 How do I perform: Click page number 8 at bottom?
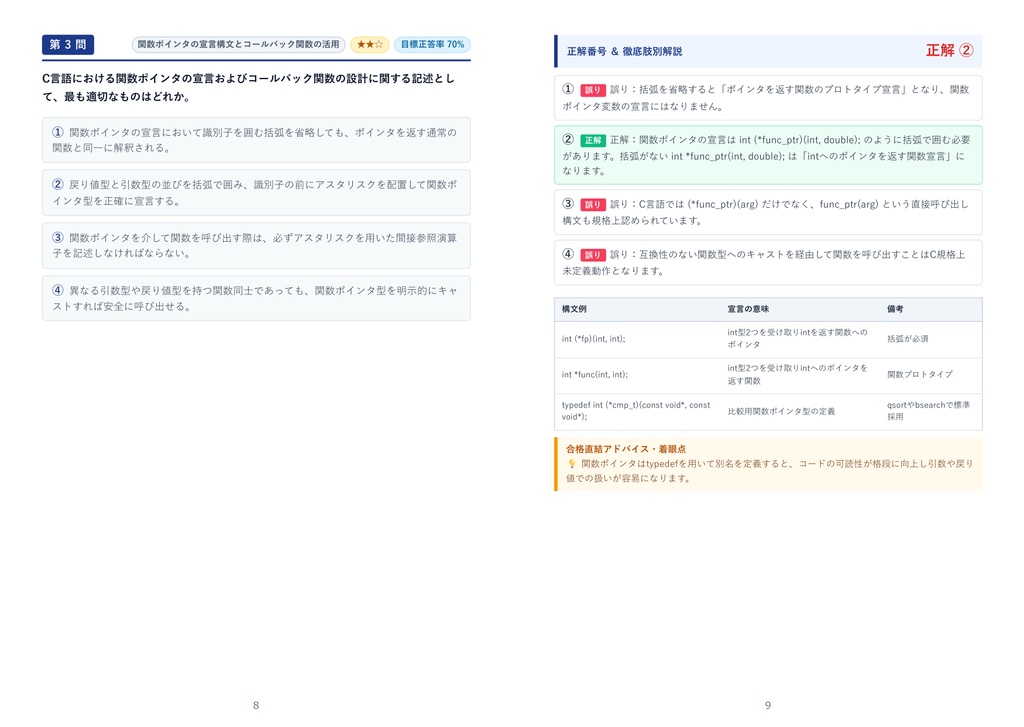point(256,705)
